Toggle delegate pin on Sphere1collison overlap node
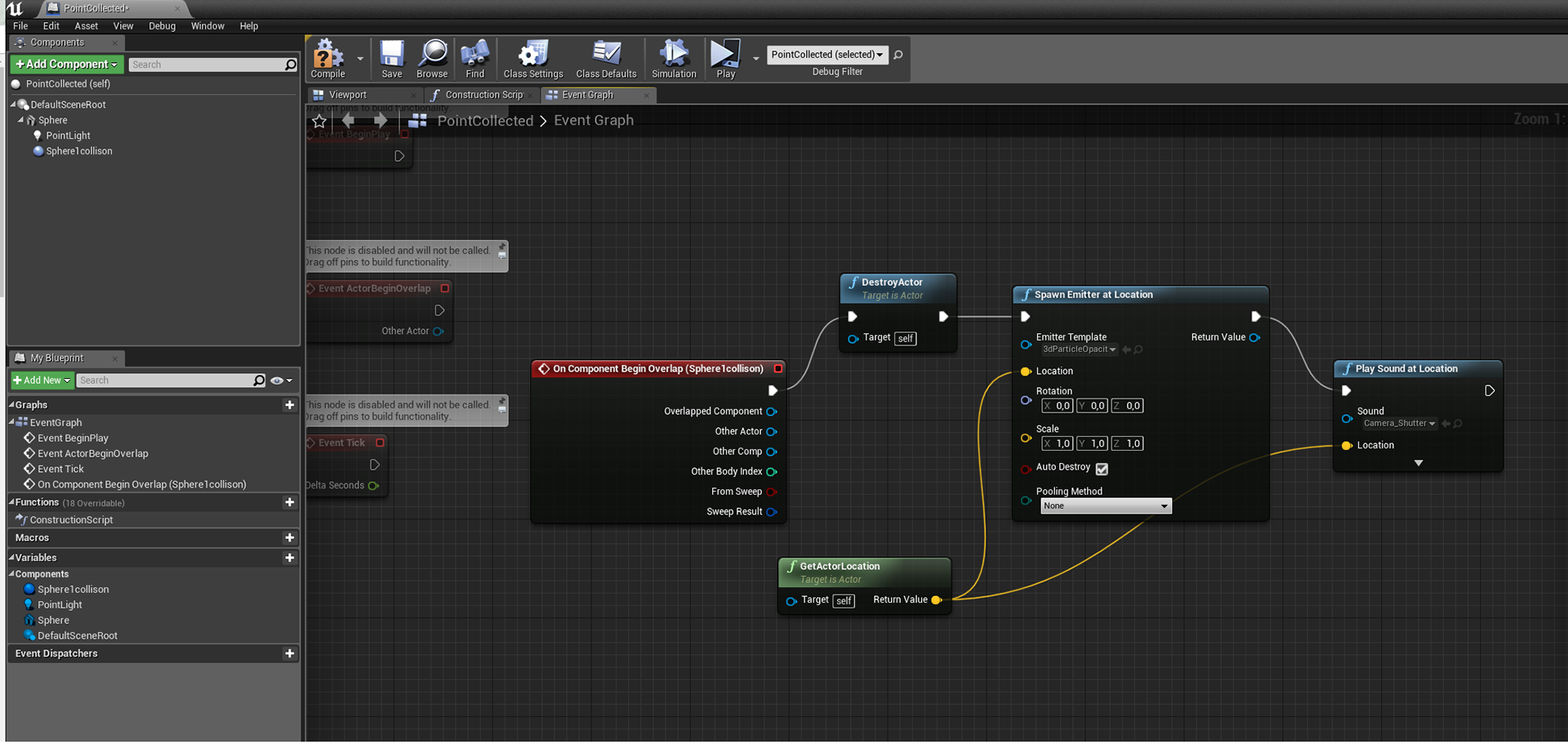The height and width of the screenshot is (744, 1568). [x=778, y=369]
